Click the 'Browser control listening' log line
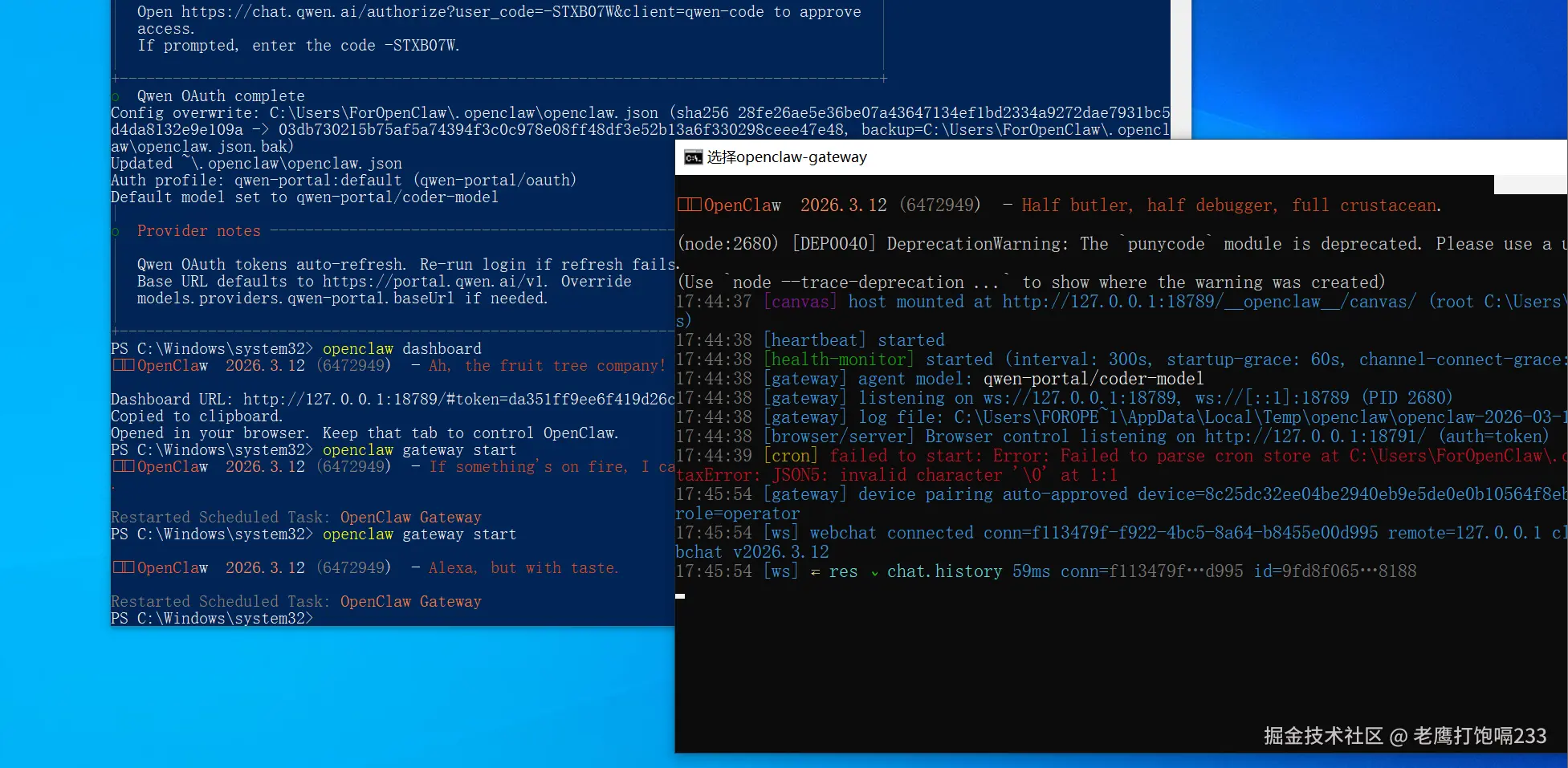The width and height of the screenshot is (1568, 768). 1112,437
